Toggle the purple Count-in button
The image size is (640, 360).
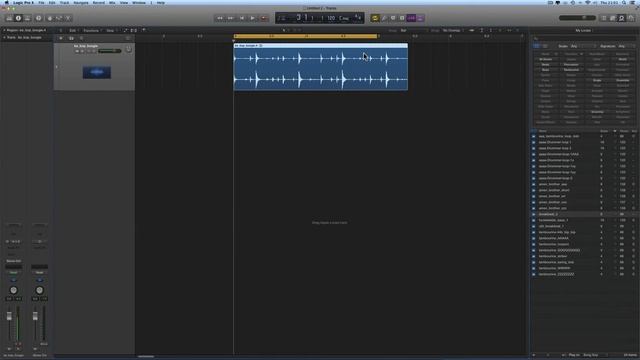coord(411,18)
